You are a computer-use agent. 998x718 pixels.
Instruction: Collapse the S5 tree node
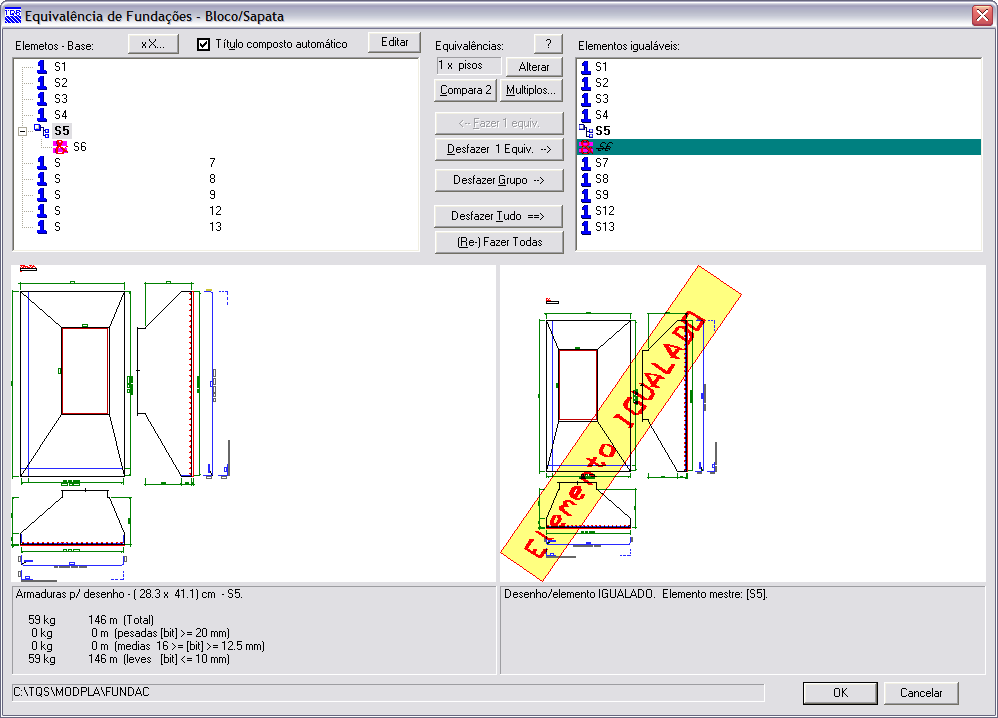point(22,131)
